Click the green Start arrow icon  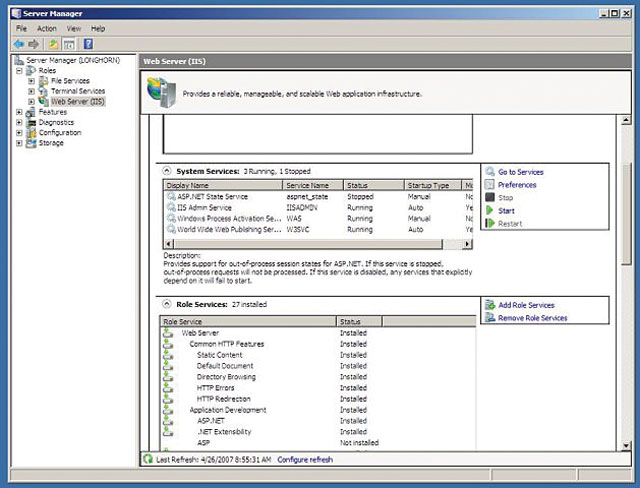[x=490, y=211]
